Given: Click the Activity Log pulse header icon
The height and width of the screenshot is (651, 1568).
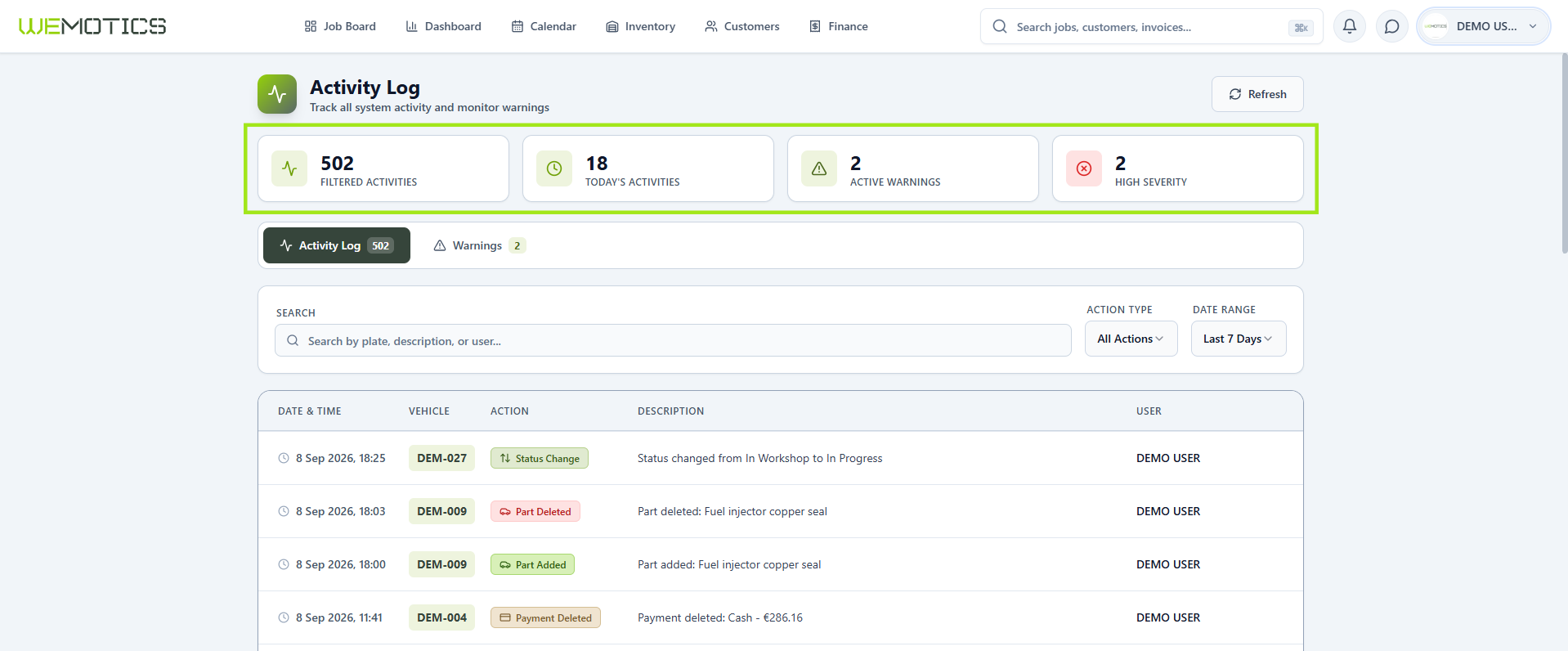Looking at the screenshot, I should (x=277, y=94).
